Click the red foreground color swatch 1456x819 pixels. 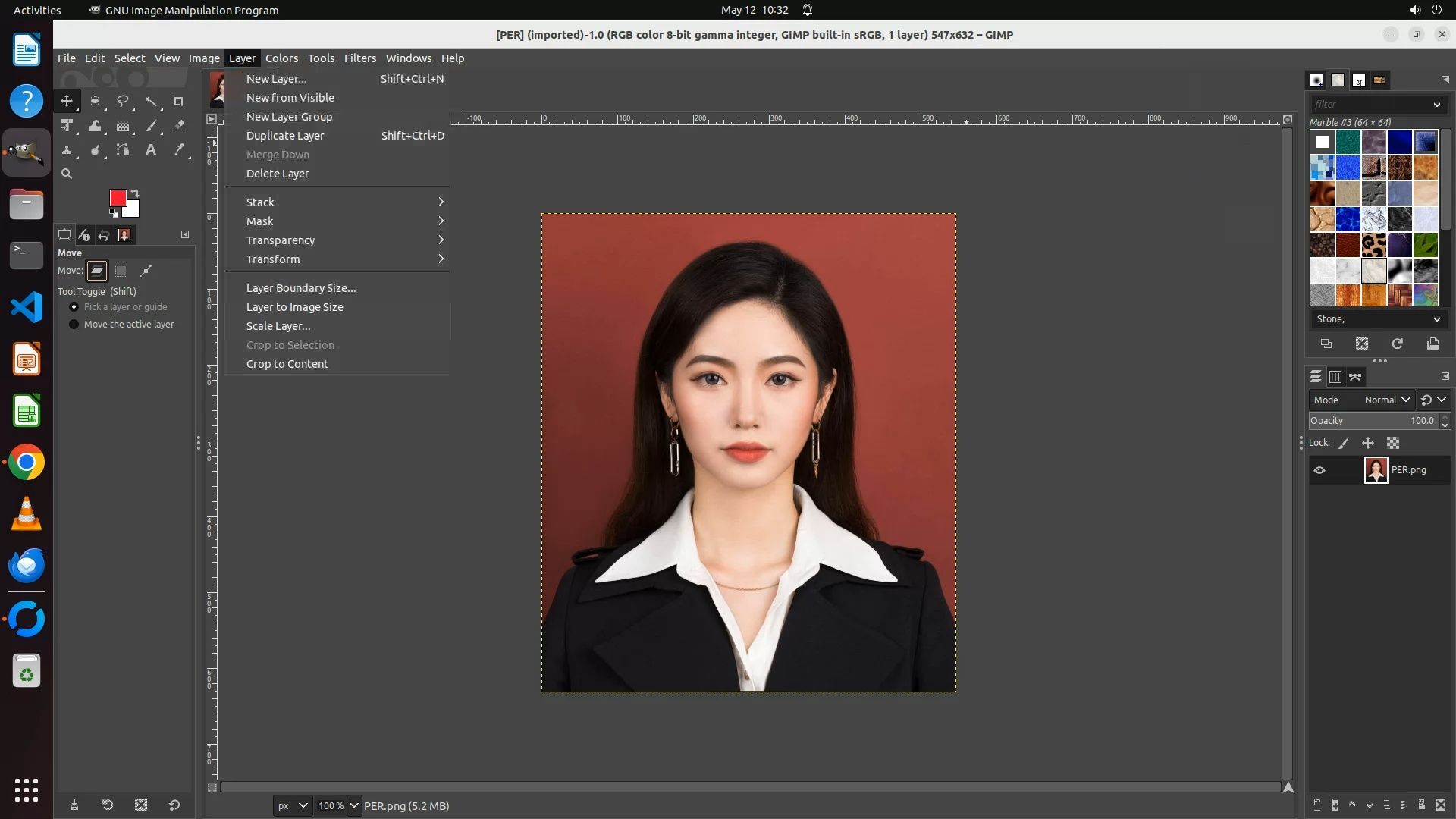(118, 198)
